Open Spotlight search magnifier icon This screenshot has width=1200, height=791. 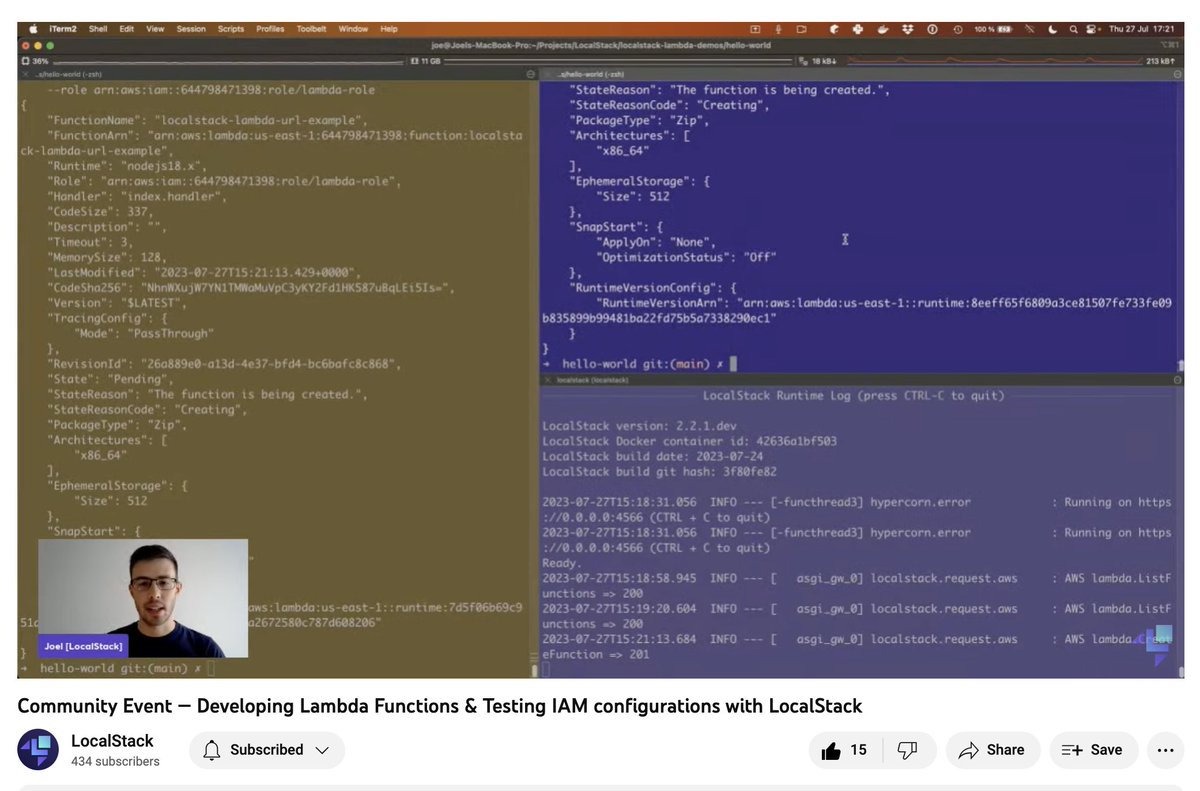tap(1074, 29)
